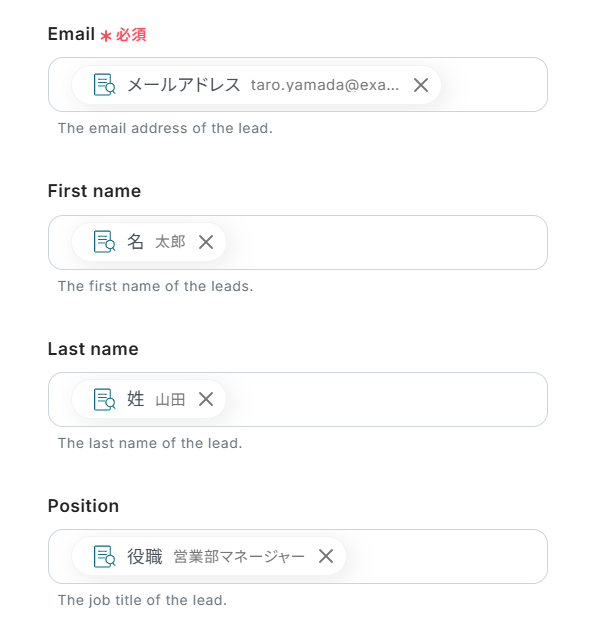Image resolution: width=607 pixels, height=629 pixels.
Task: Remove the 名 太郎 tag
Action: [206, 242]
